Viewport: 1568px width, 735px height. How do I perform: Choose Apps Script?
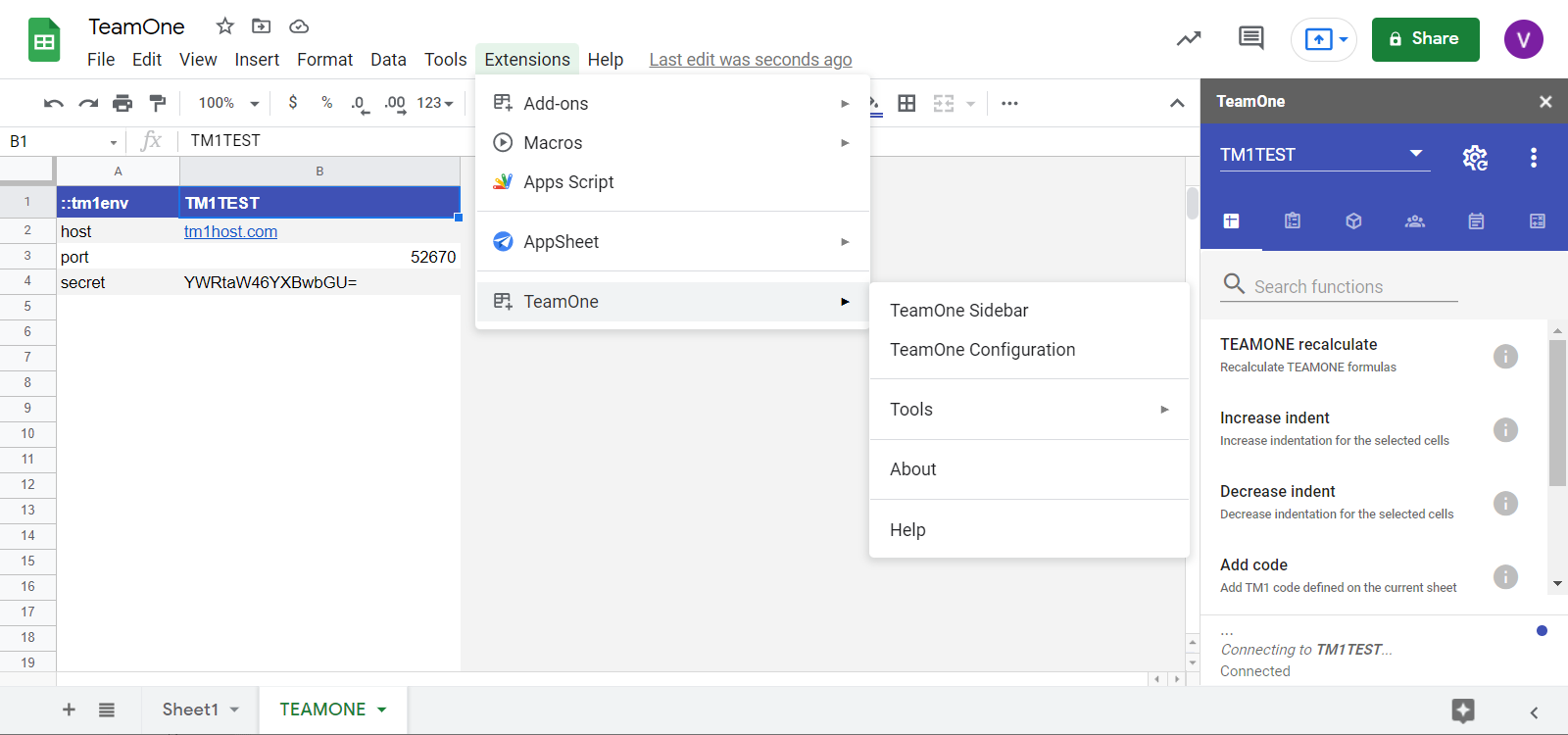672,181
